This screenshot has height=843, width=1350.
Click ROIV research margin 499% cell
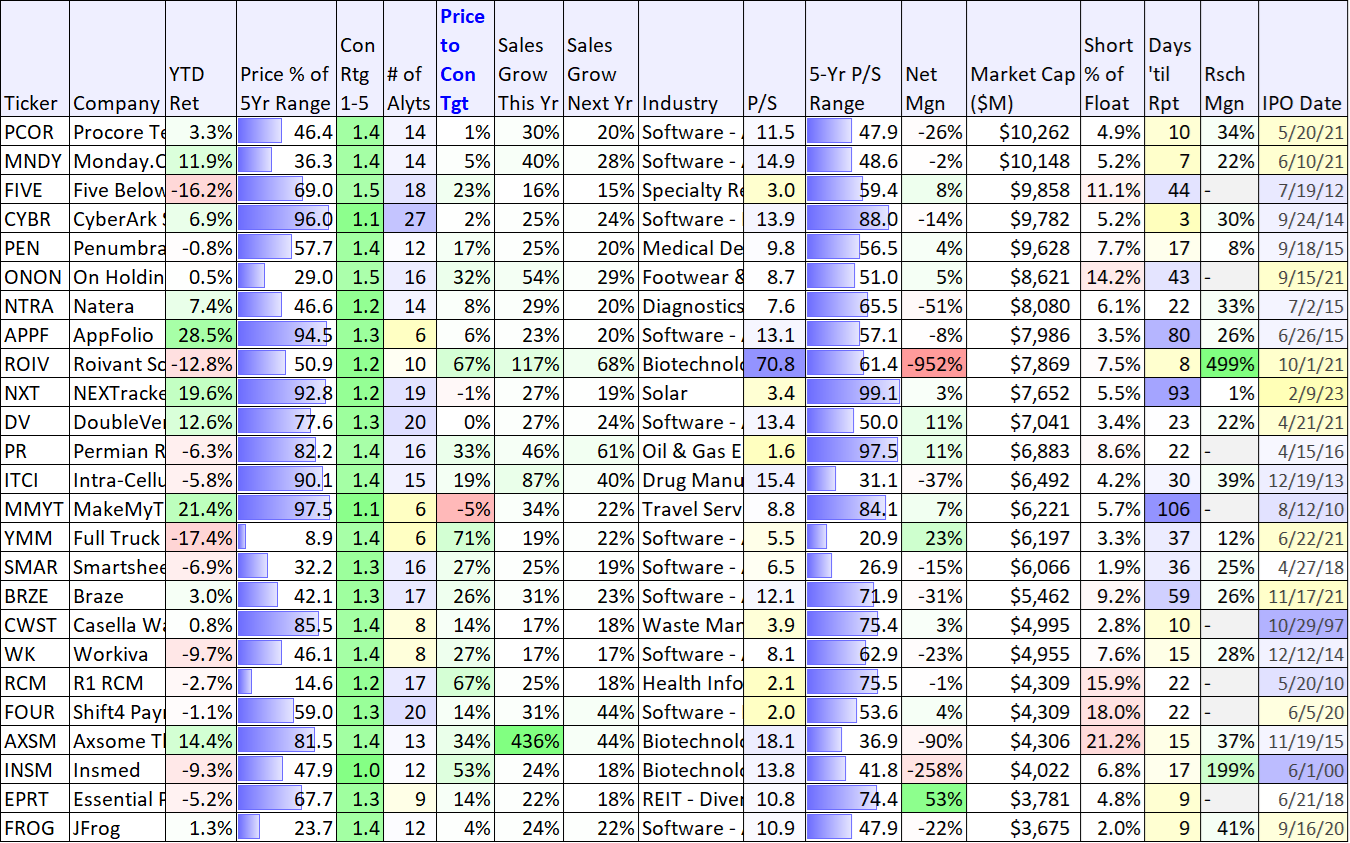click(1228, 364)
